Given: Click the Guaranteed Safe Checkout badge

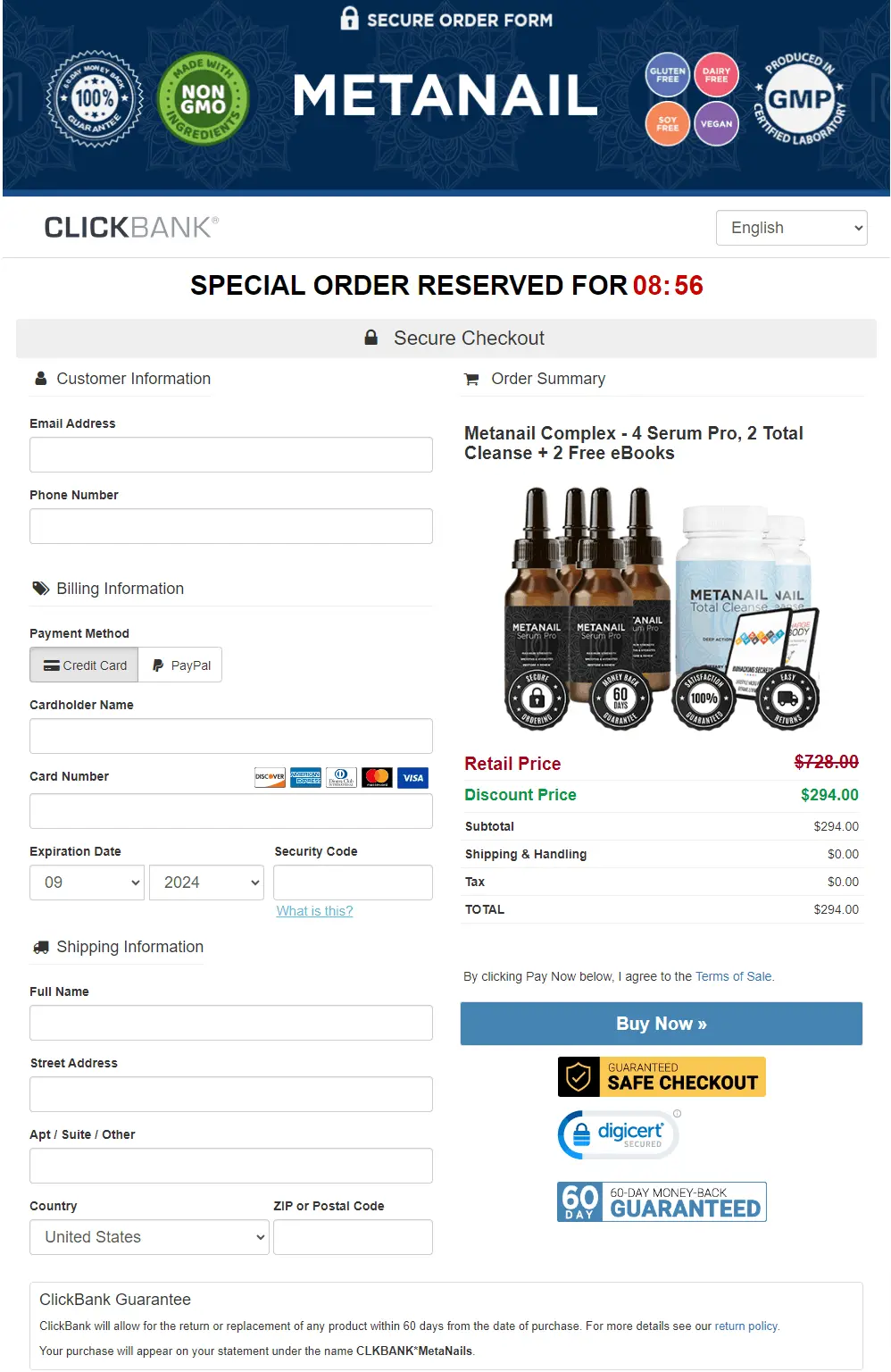Looking at the screenshot, I should (x=661, y=1076).
